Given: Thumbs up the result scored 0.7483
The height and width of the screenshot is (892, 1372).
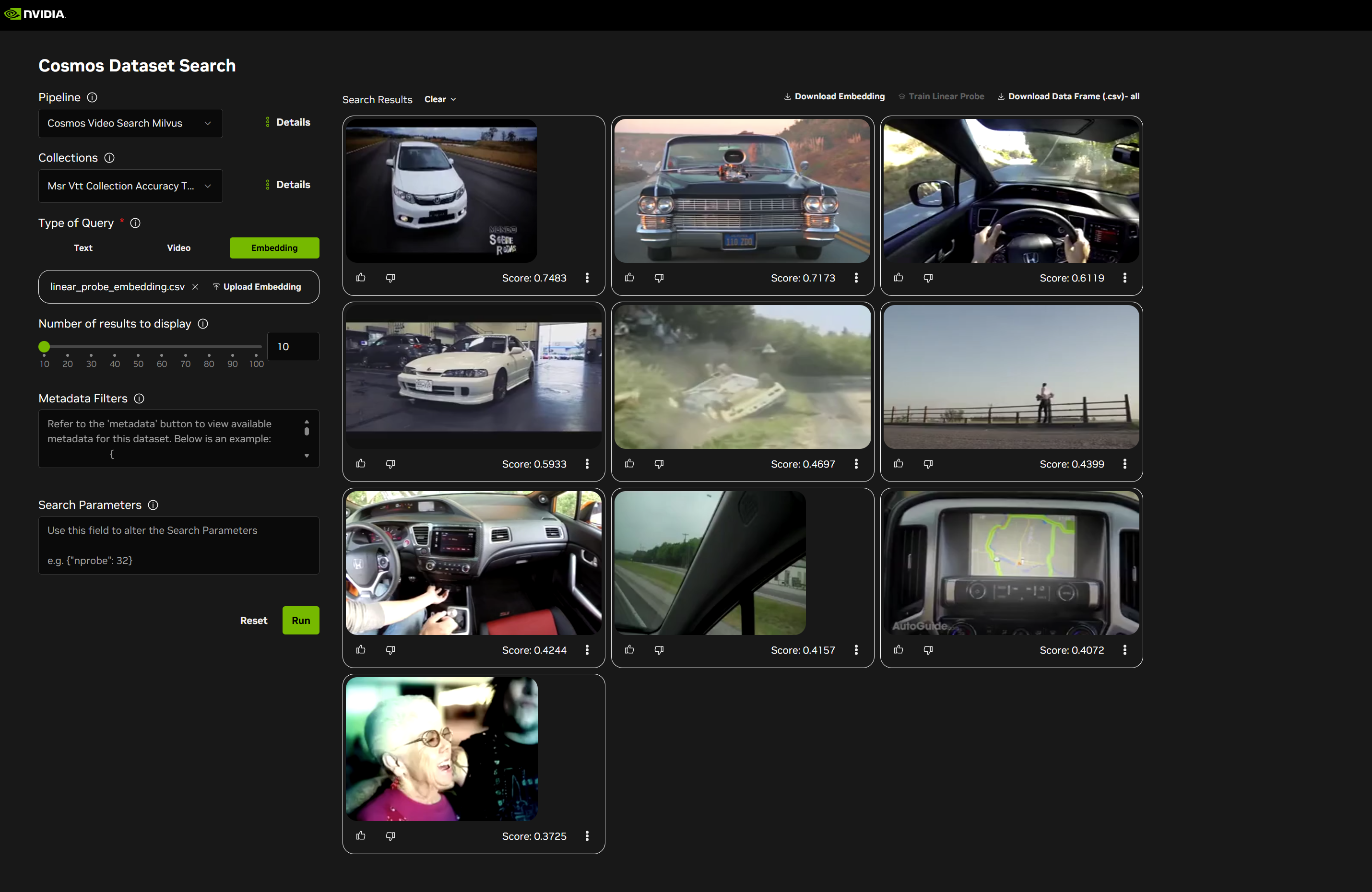Looking at the screenshot, I should [x=361, y=278].
